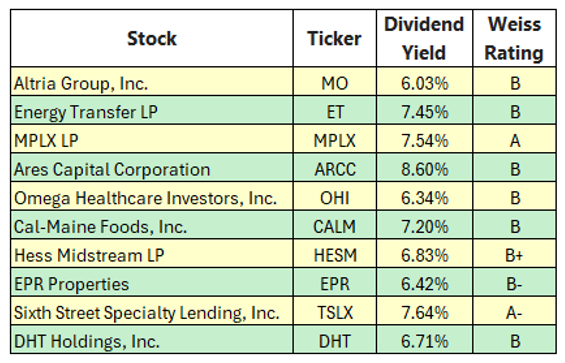Select the B- rating for EPR
The height and width of the screenshot is (363, 565).
pos(514,282)
